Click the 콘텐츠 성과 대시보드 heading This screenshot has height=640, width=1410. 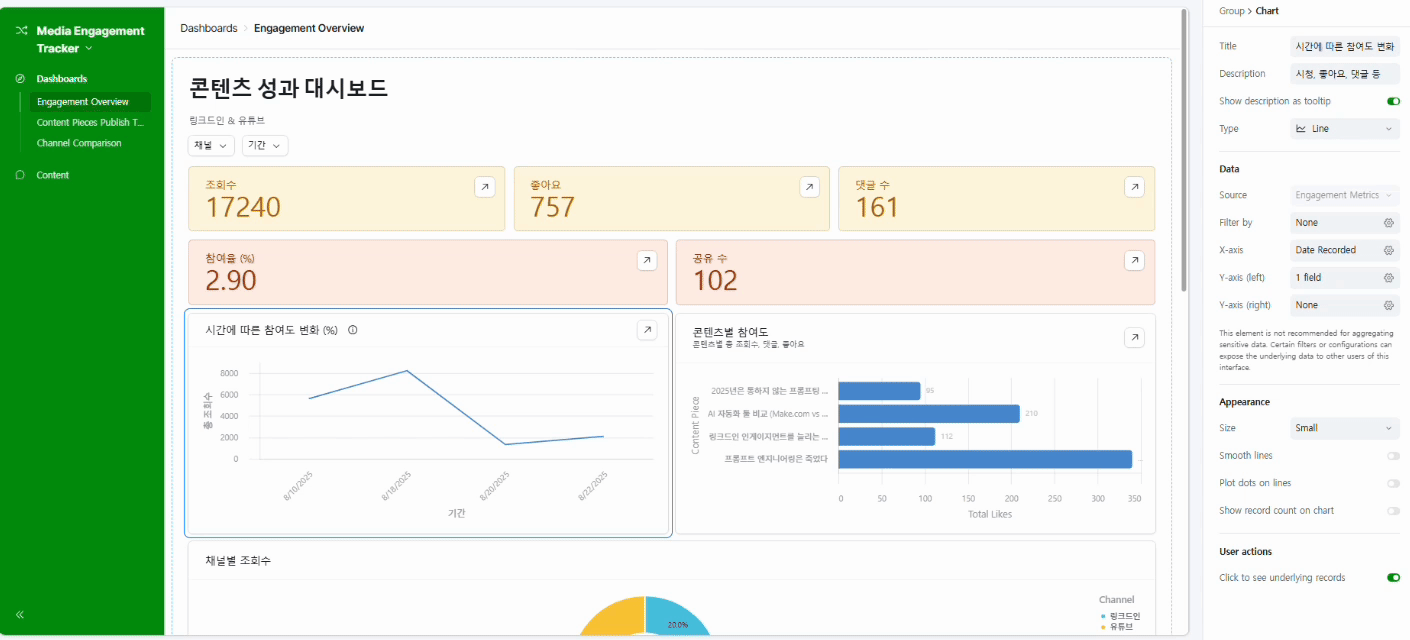click(x=288, y=88)
